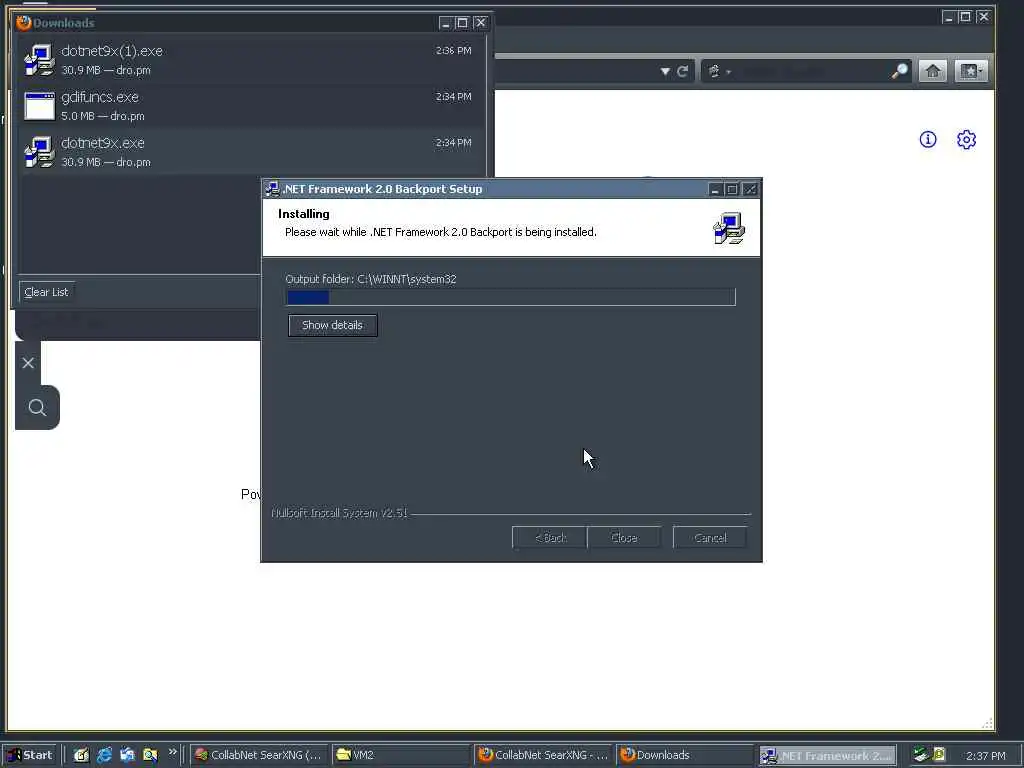Select the gdifuncs.exe download entry
Screen dimensions: 1024x768
pos(249,106)
